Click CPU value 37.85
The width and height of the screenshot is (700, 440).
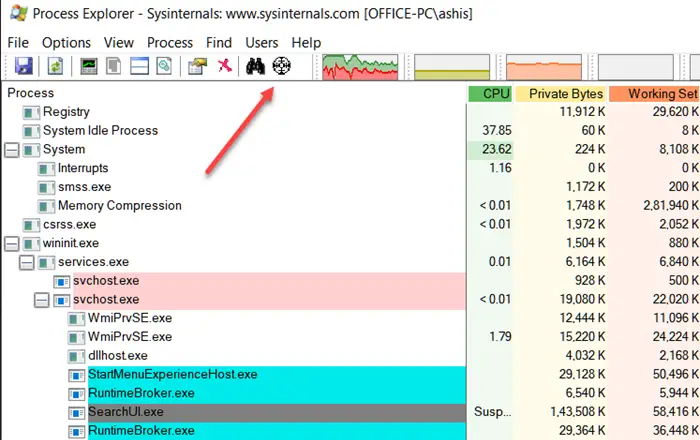[496, 131]
